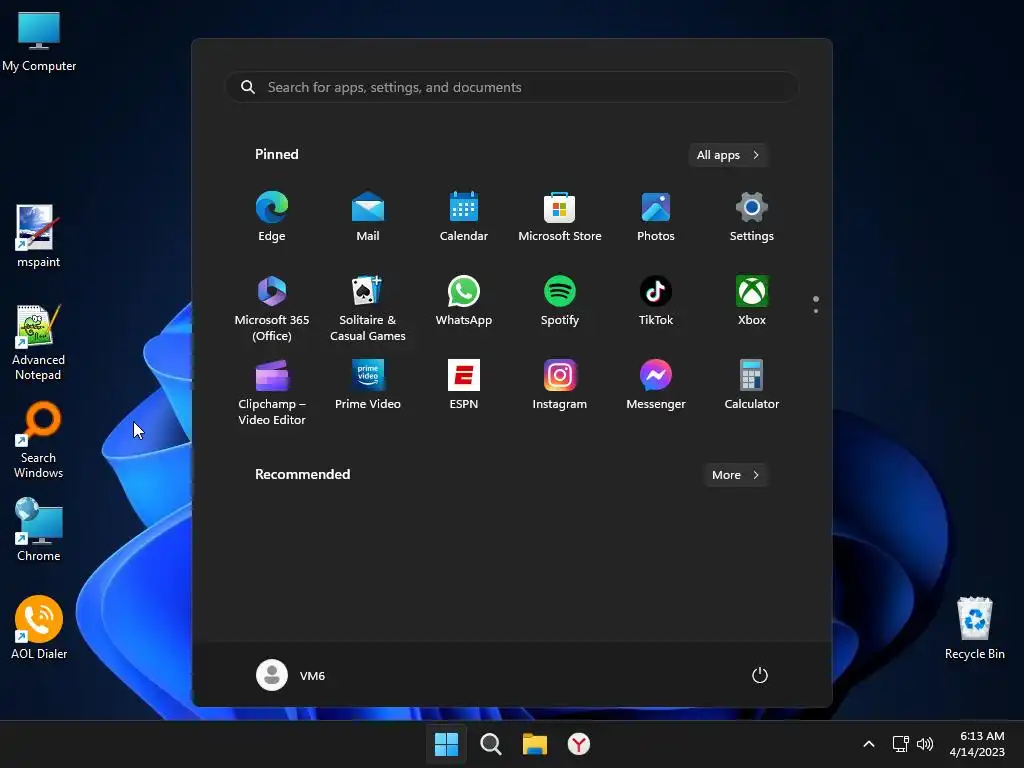Open the volume tray icon
Screen dimensions: 1024x768
(925, 744)
